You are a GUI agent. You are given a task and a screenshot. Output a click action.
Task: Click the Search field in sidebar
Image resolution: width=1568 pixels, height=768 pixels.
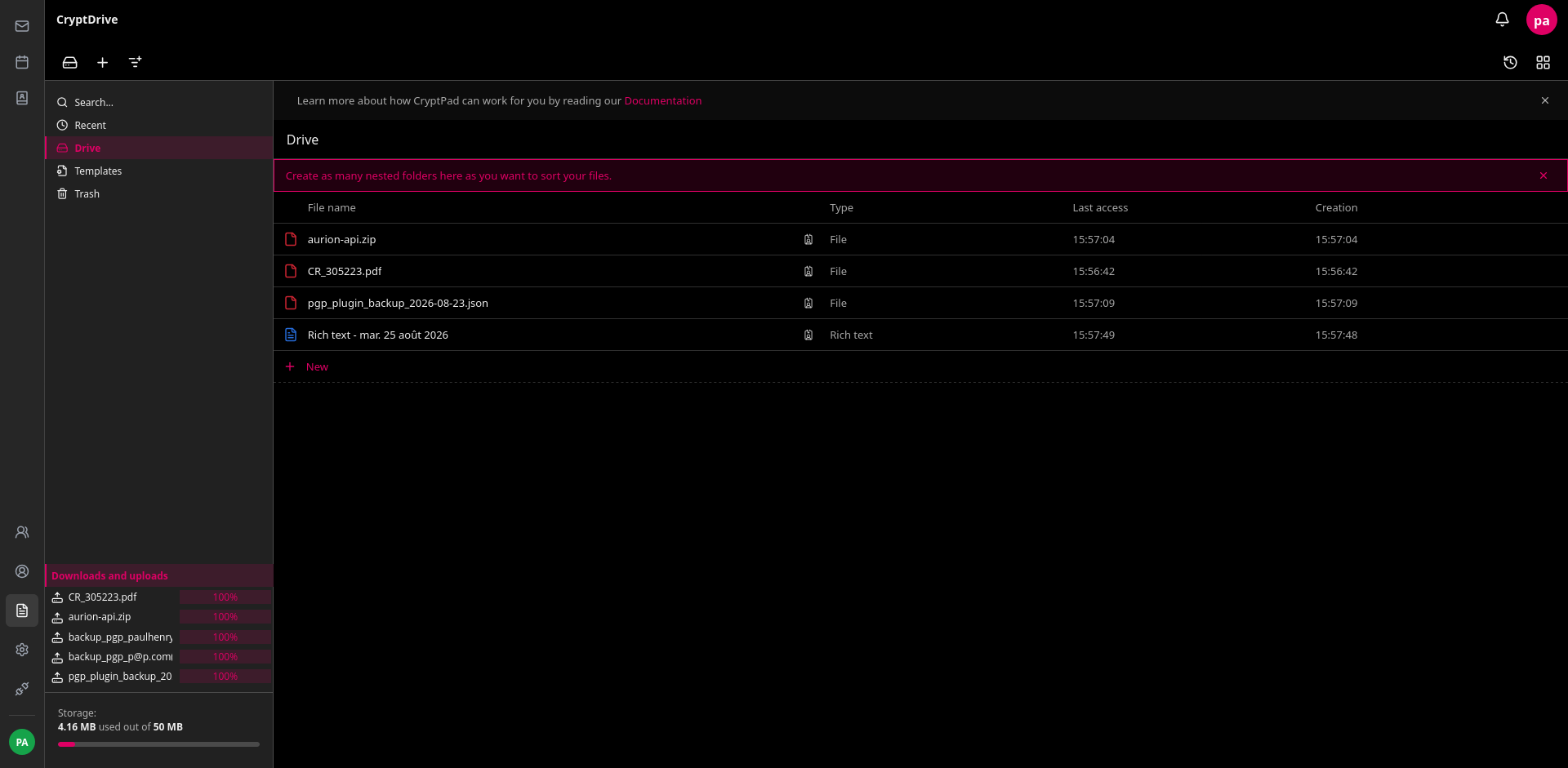[159, 102]
